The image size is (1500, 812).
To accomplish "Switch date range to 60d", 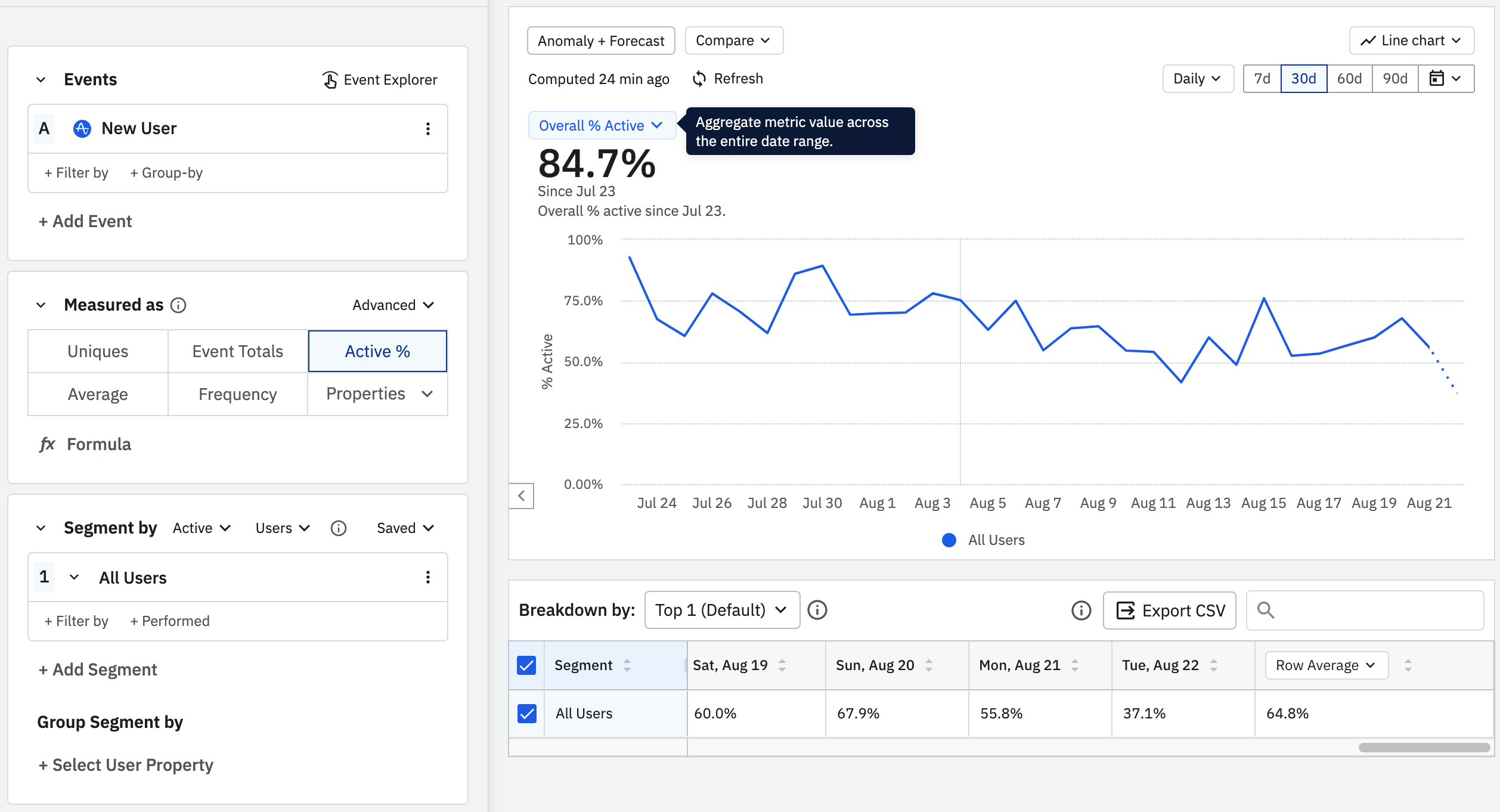I will click(1349, 79).
